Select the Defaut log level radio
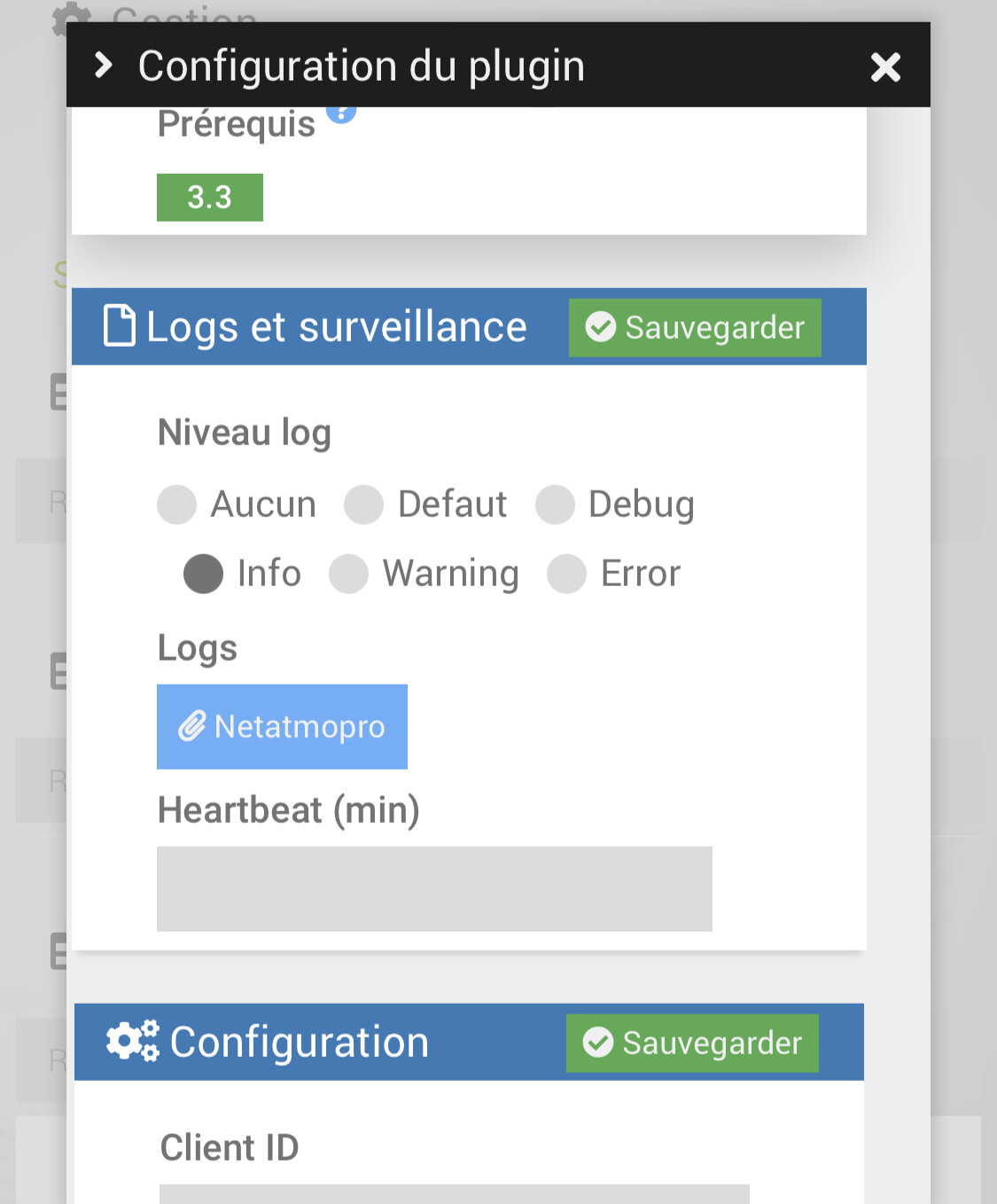 click(x=364, y=504)
